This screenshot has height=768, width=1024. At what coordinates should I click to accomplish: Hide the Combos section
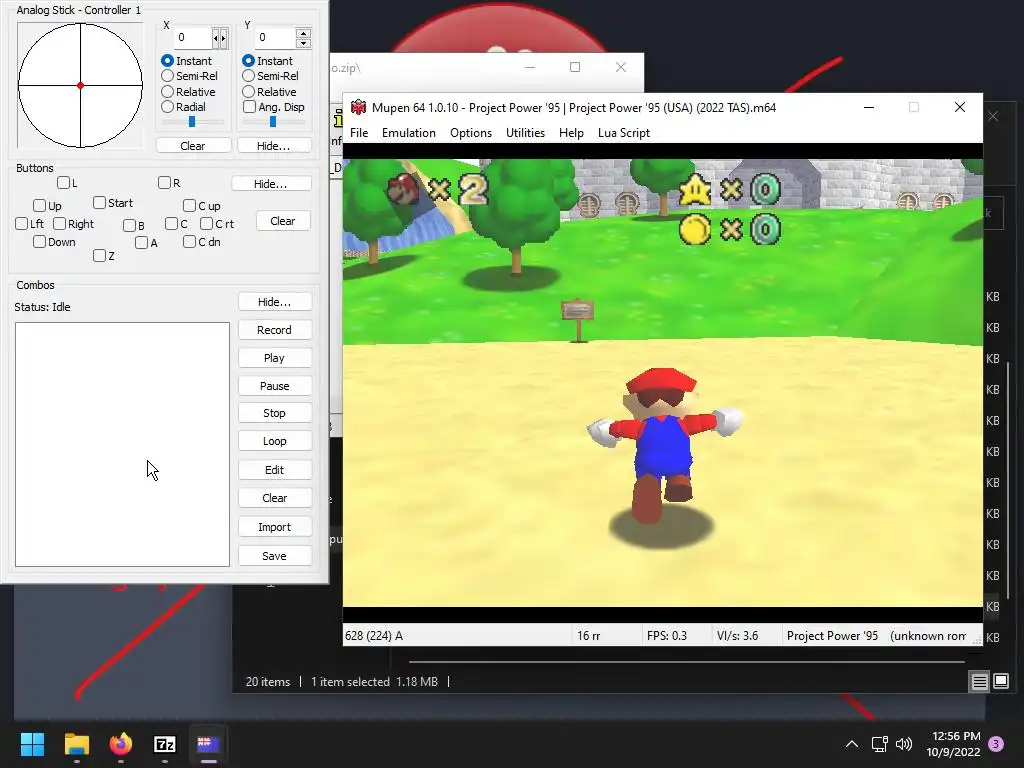(x=275, y=302)
